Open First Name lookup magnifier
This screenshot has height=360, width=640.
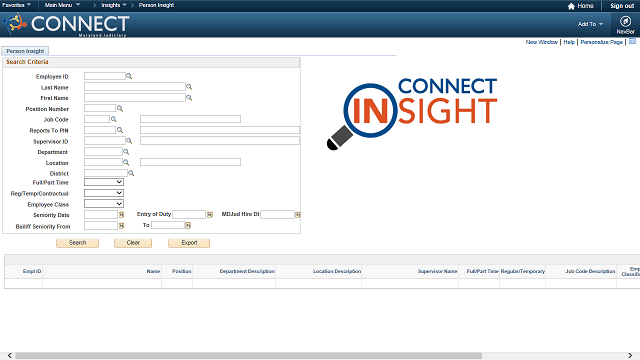point(189,98)
